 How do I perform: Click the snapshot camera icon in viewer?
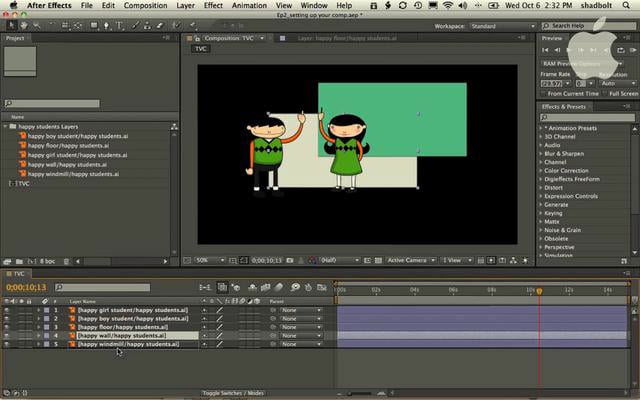(x=290, y=260)
